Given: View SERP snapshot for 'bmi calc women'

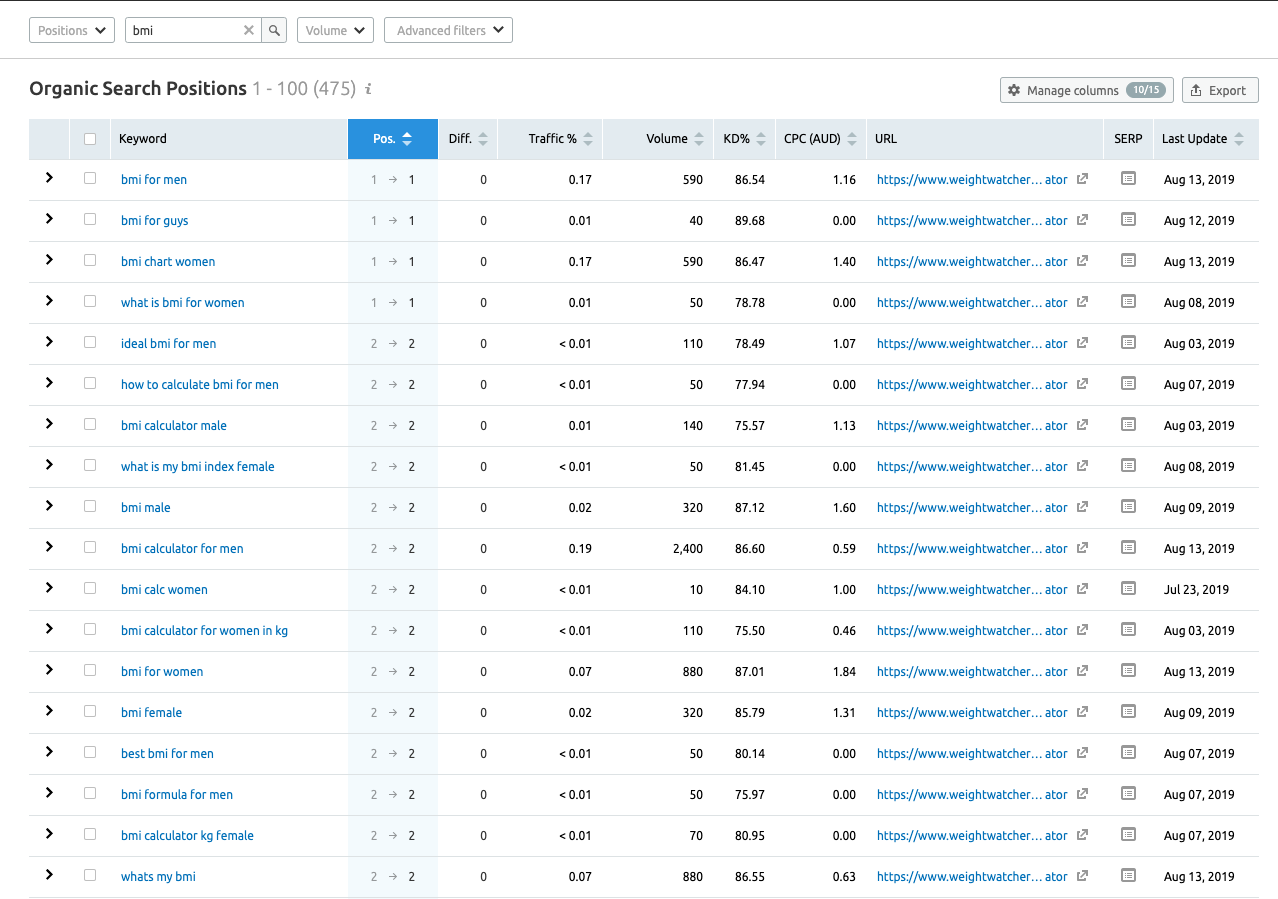Looking at the screenshot, I should tap(1128, 589).
